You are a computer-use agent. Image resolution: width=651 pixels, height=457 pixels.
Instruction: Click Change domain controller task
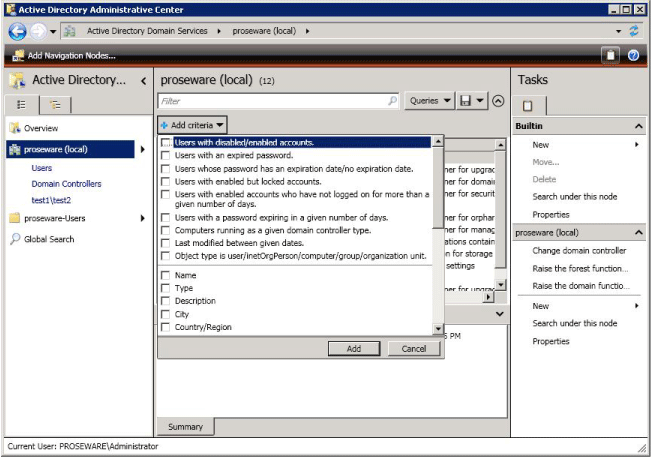(579, 251)
